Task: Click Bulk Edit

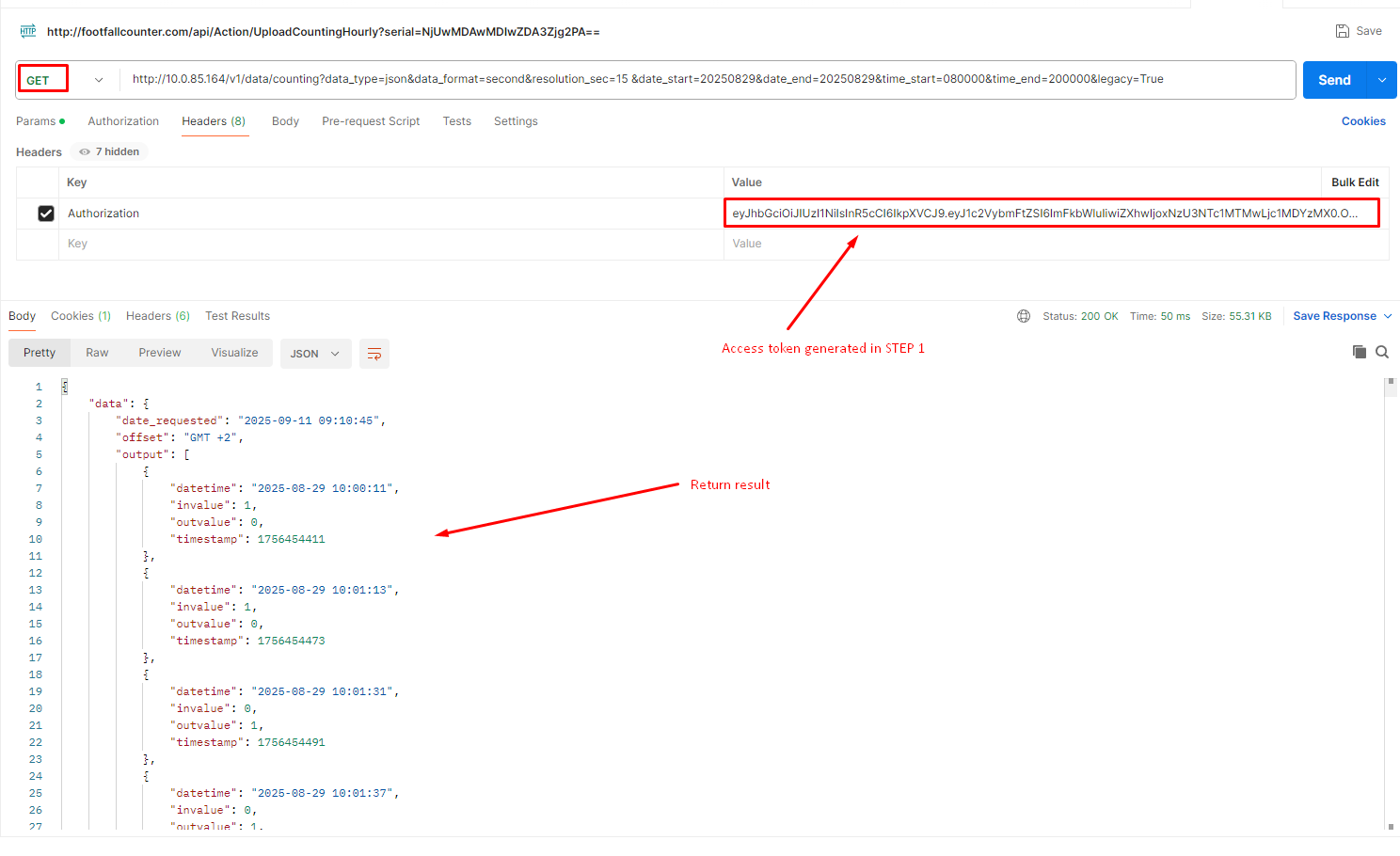Action: tap(1355, 182)
